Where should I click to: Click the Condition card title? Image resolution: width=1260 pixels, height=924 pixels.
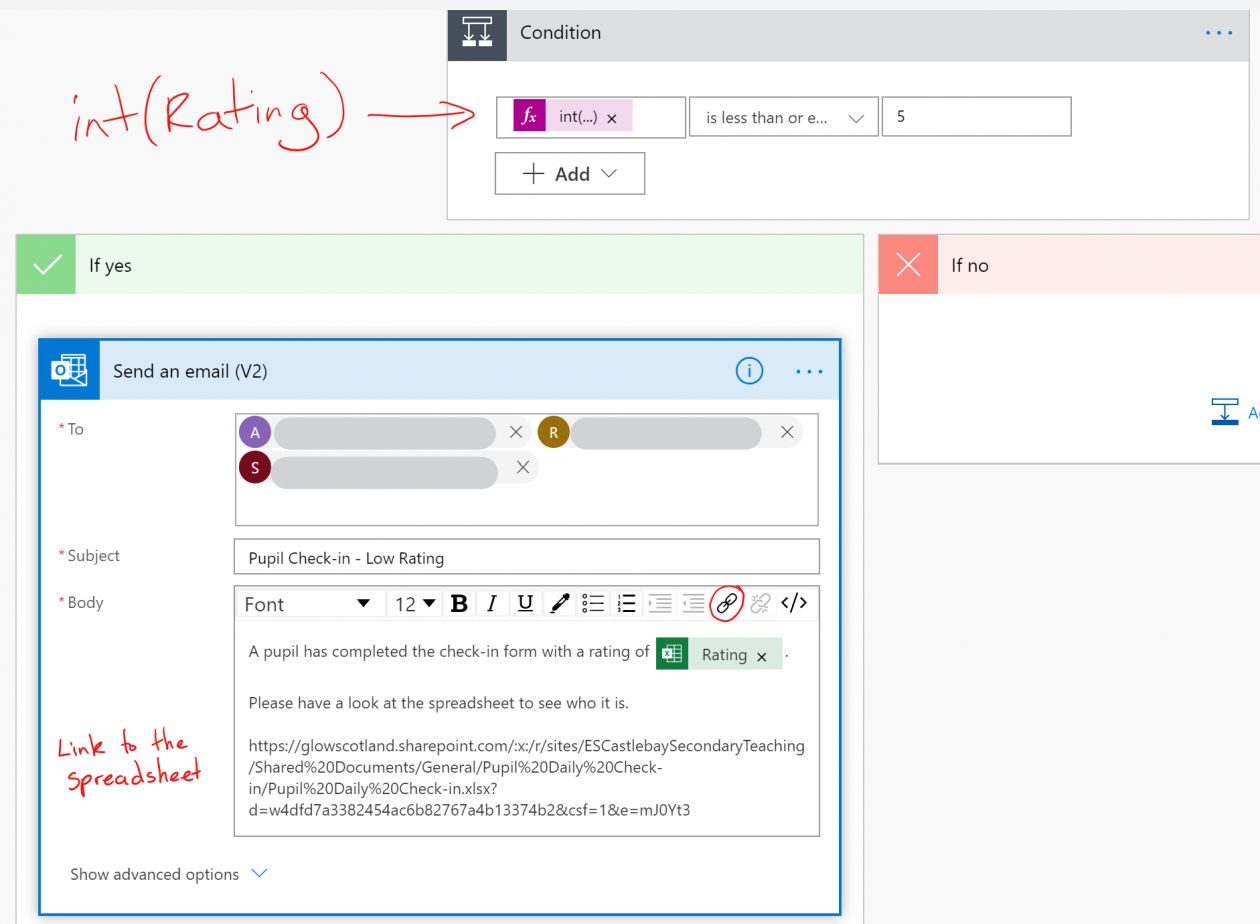tap(560, 33)
